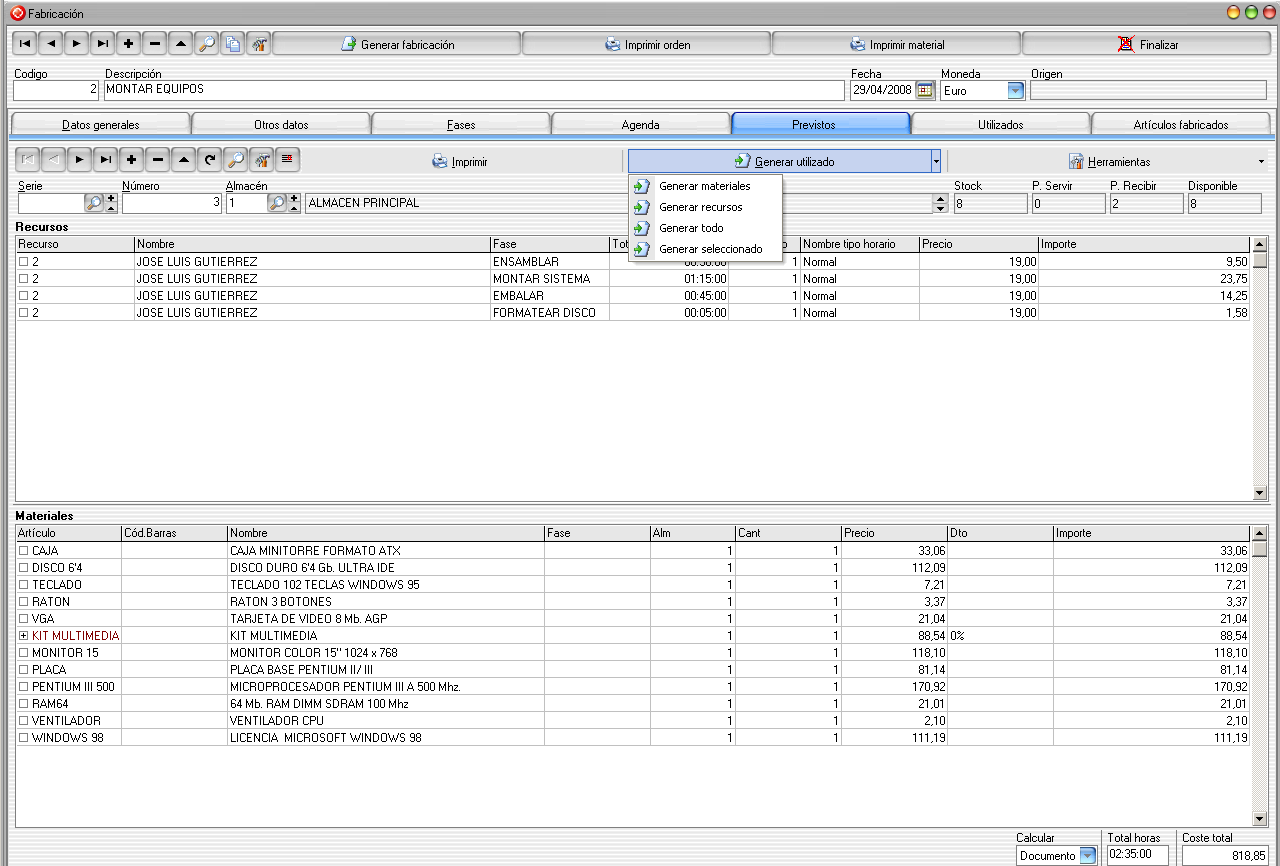Click the Generar fabricación button
Image resolution: width=1280 pixels, height=866 pixels.
(x=397, y=44)
